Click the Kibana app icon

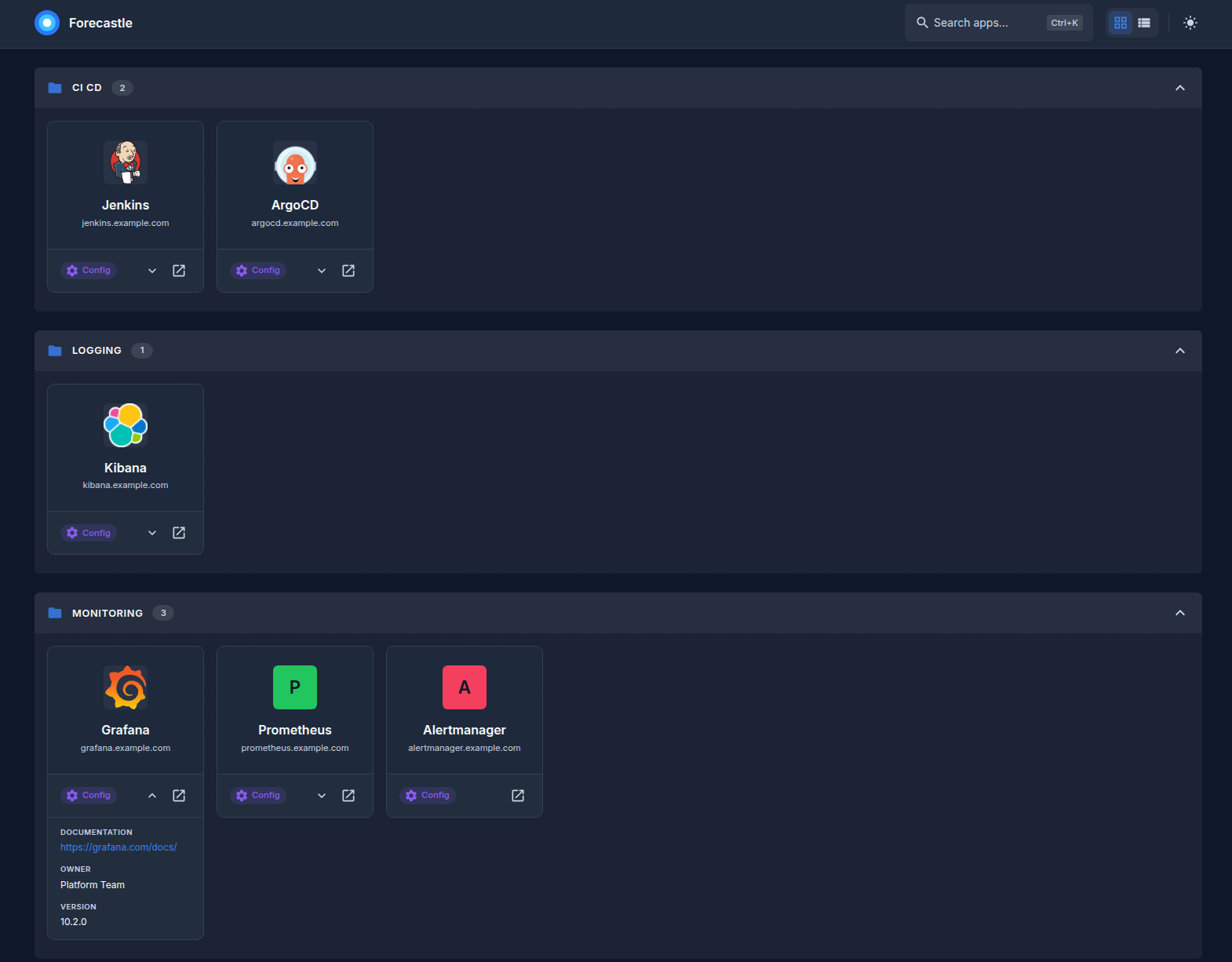point(126,425)
